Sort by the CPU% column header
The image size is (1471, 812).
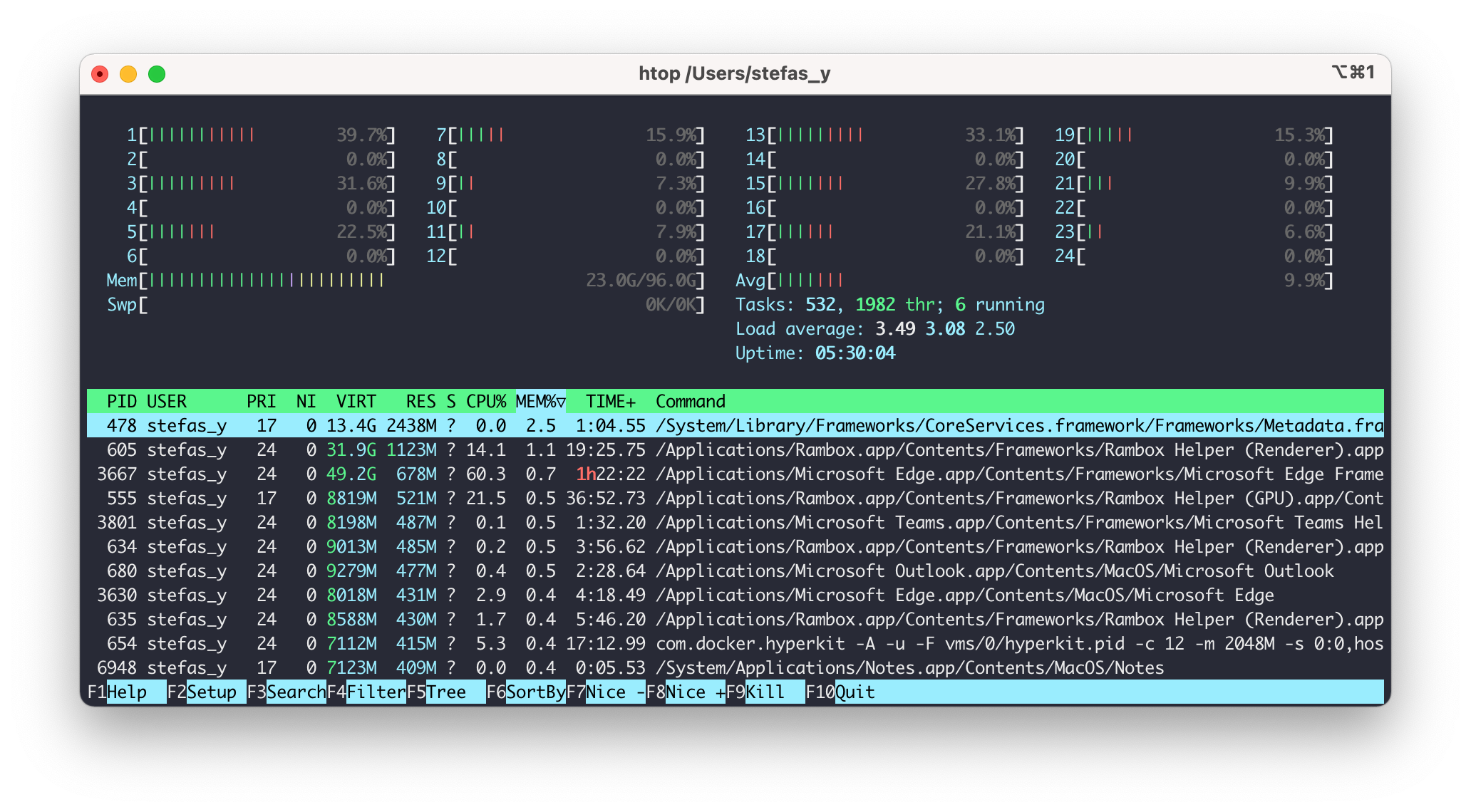(x=486, y=402)
